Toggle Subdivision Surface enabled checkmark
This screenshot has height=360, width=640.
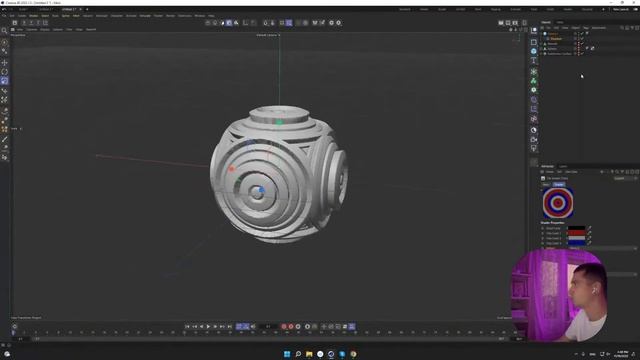tap(582, 53)
